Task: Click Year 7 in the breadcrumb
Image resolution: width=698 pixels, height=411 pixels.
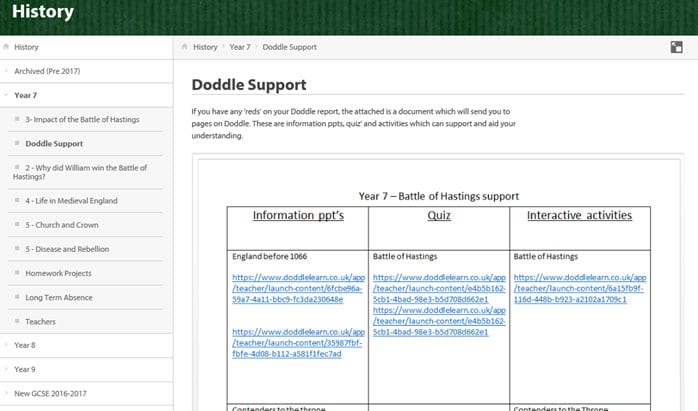Action: point(239,47)
